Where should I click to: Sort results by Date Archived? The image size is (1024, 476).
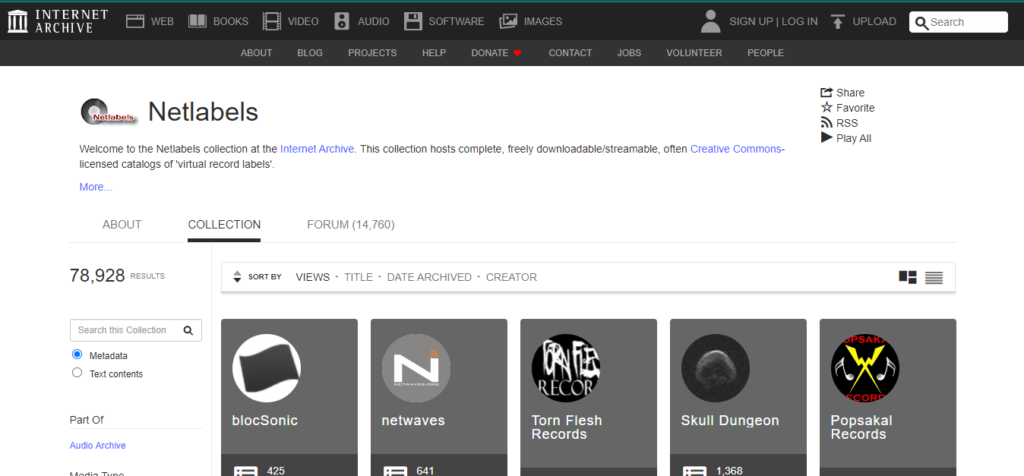pyautogui.click(x=429, y=277)
